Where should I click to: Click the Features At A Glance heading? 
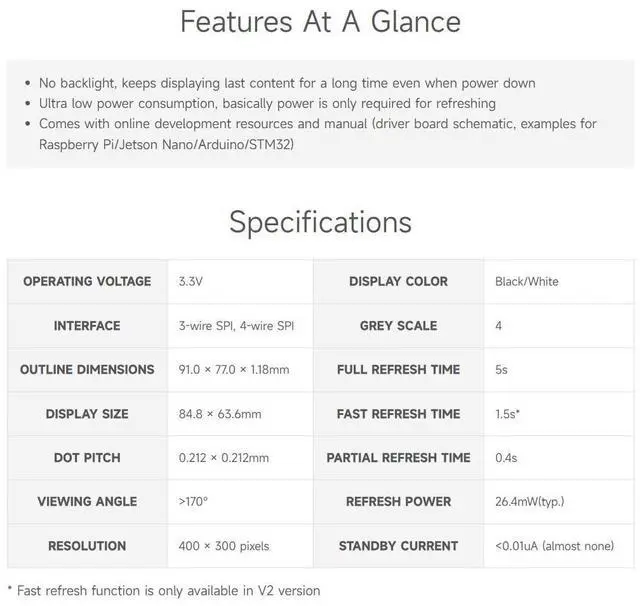320,22
